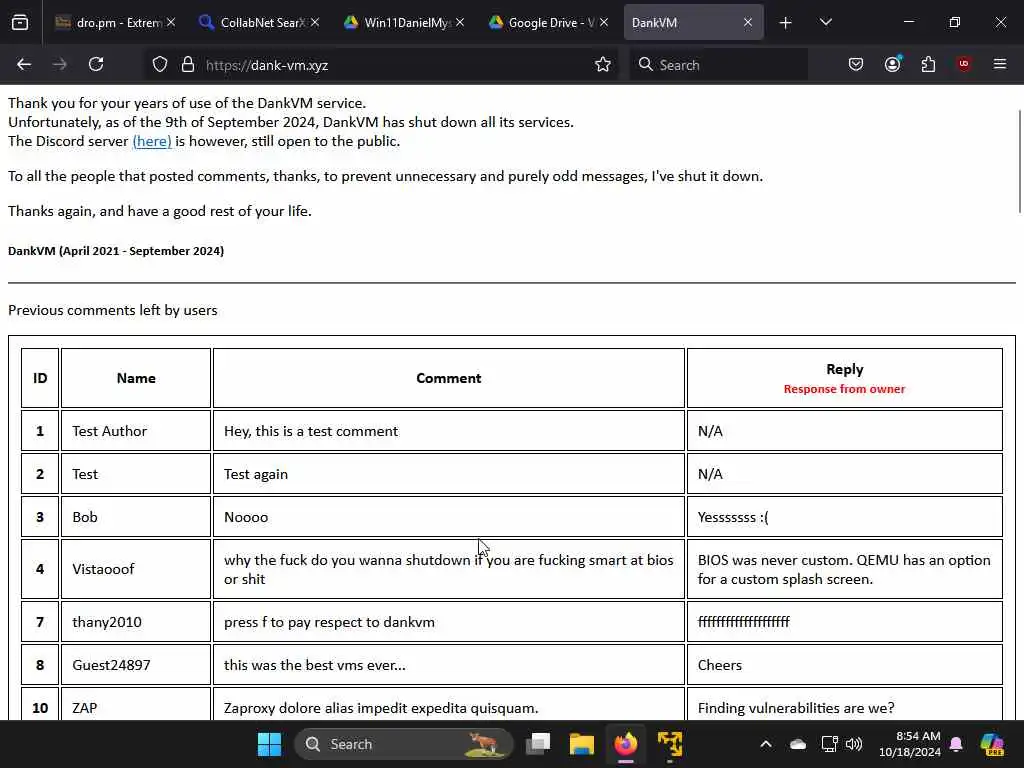The width and height of the screenshot is (1024, 768).
Task: Click 'press f to pay respect' comment
Action: [449, 622]
